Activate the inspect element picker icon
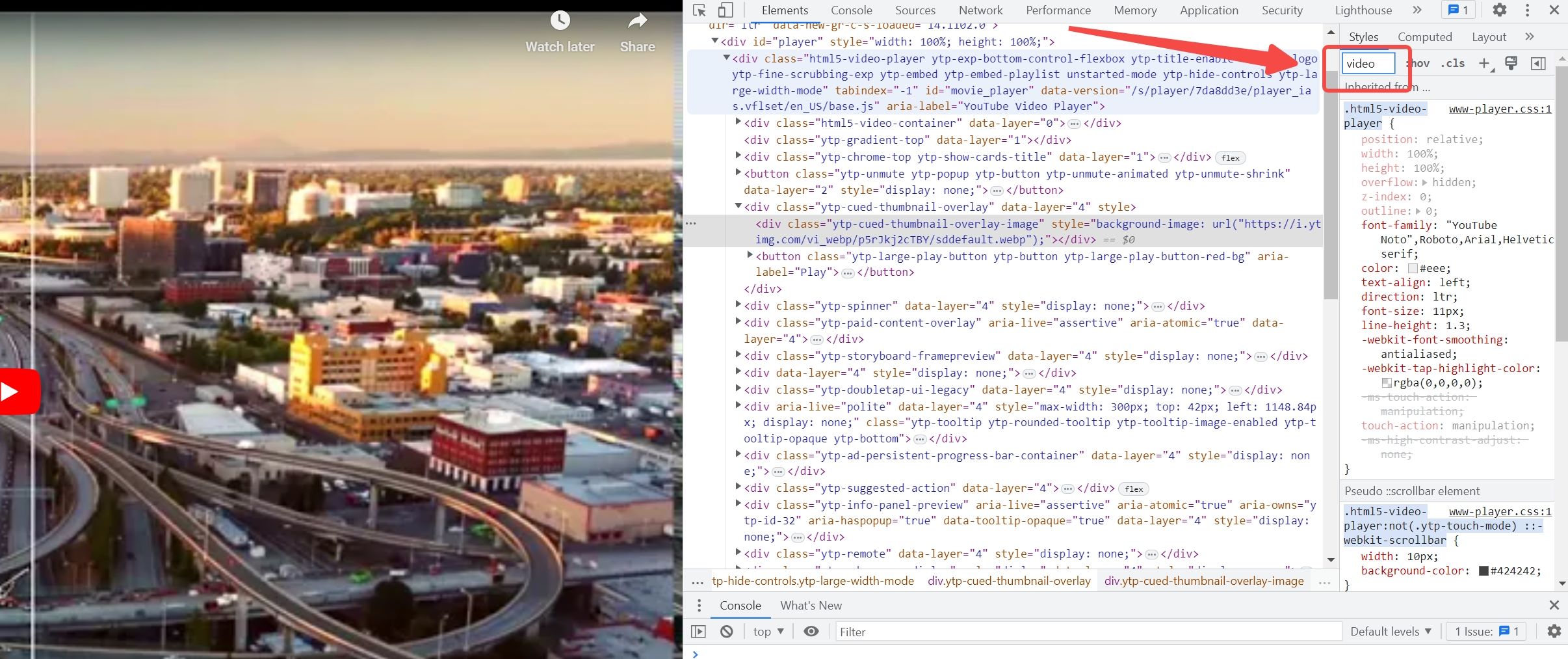Viewport: 1568px width, 659px height. [x=699, y=10]
